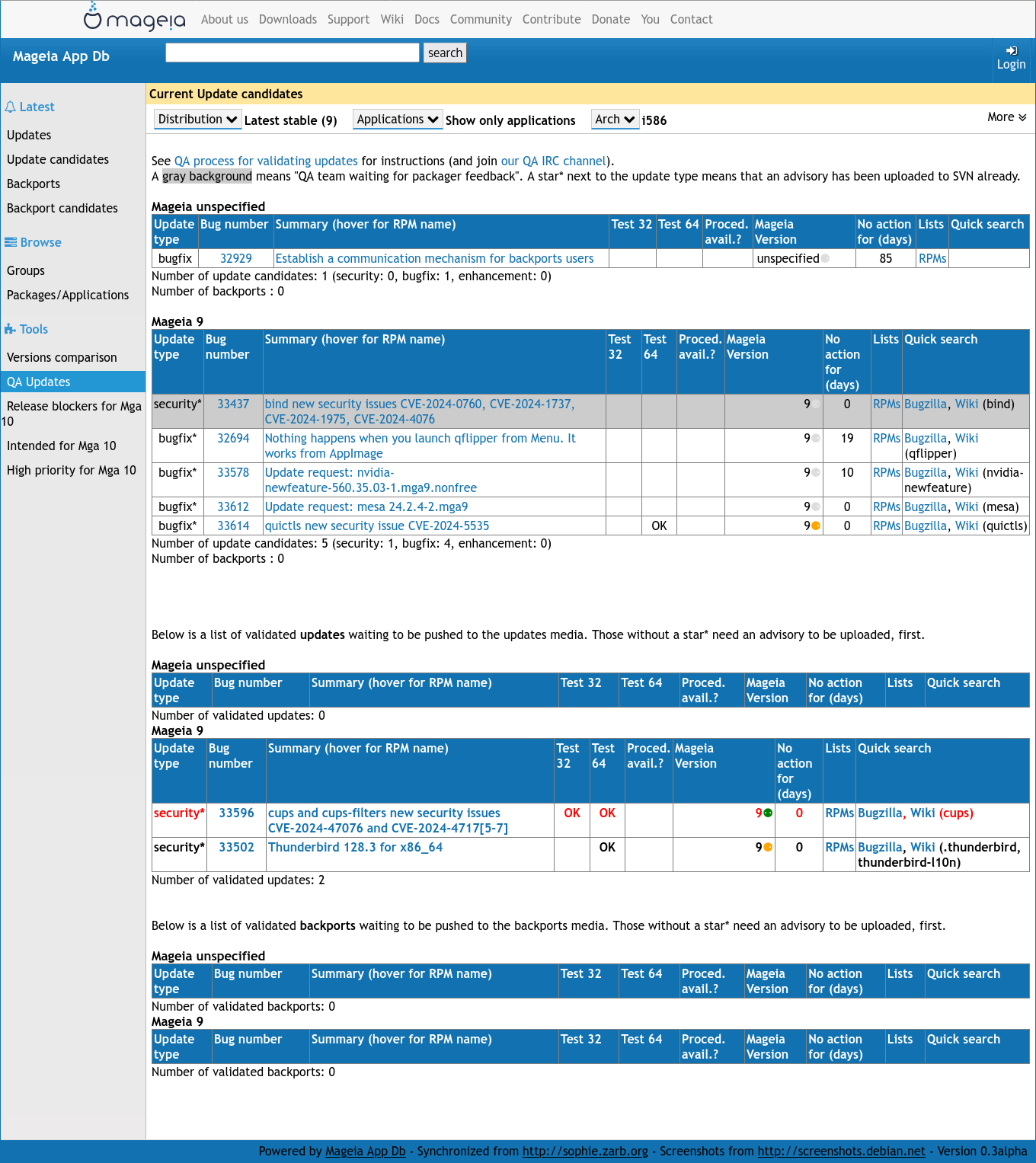
Task: Open screenshots.debian.net footer link
Action: pos(841,1151)
